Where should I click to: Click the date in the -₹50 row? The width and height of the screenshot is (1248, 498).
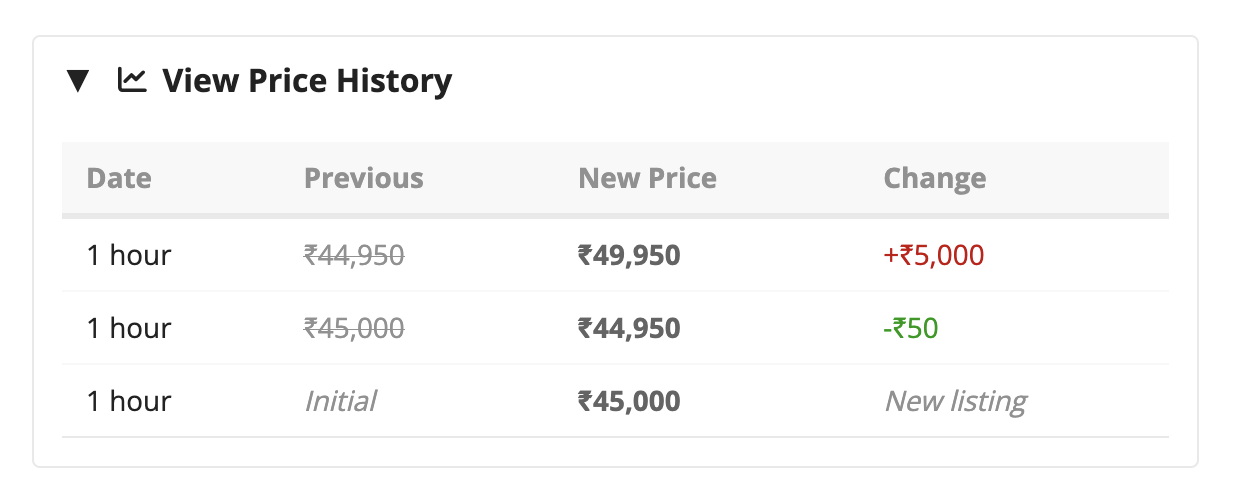pos(129,328)
